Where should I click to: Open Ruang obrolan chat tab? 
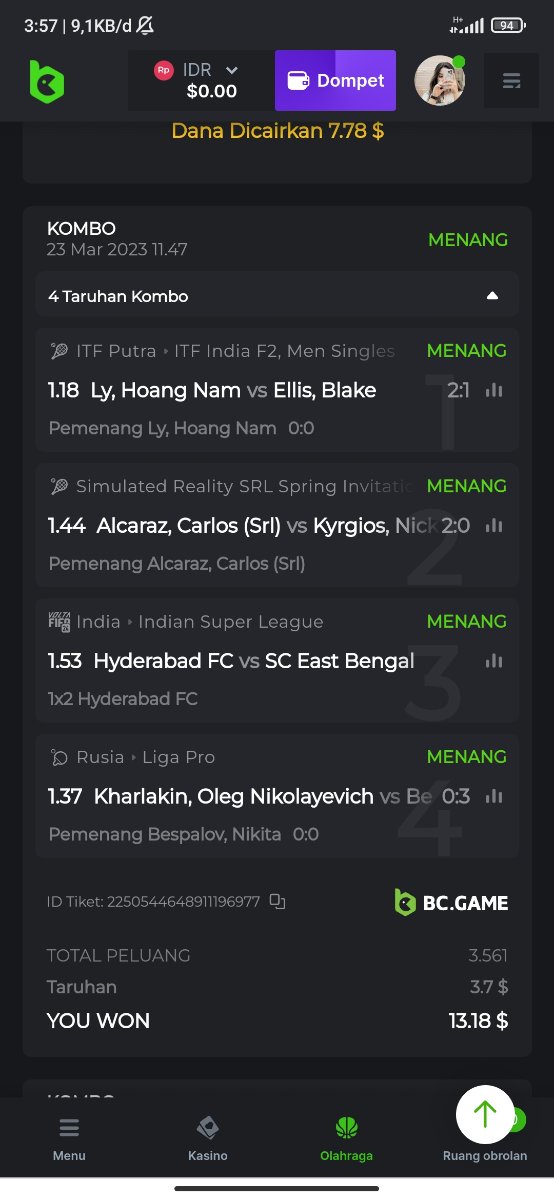[485, 1154]
